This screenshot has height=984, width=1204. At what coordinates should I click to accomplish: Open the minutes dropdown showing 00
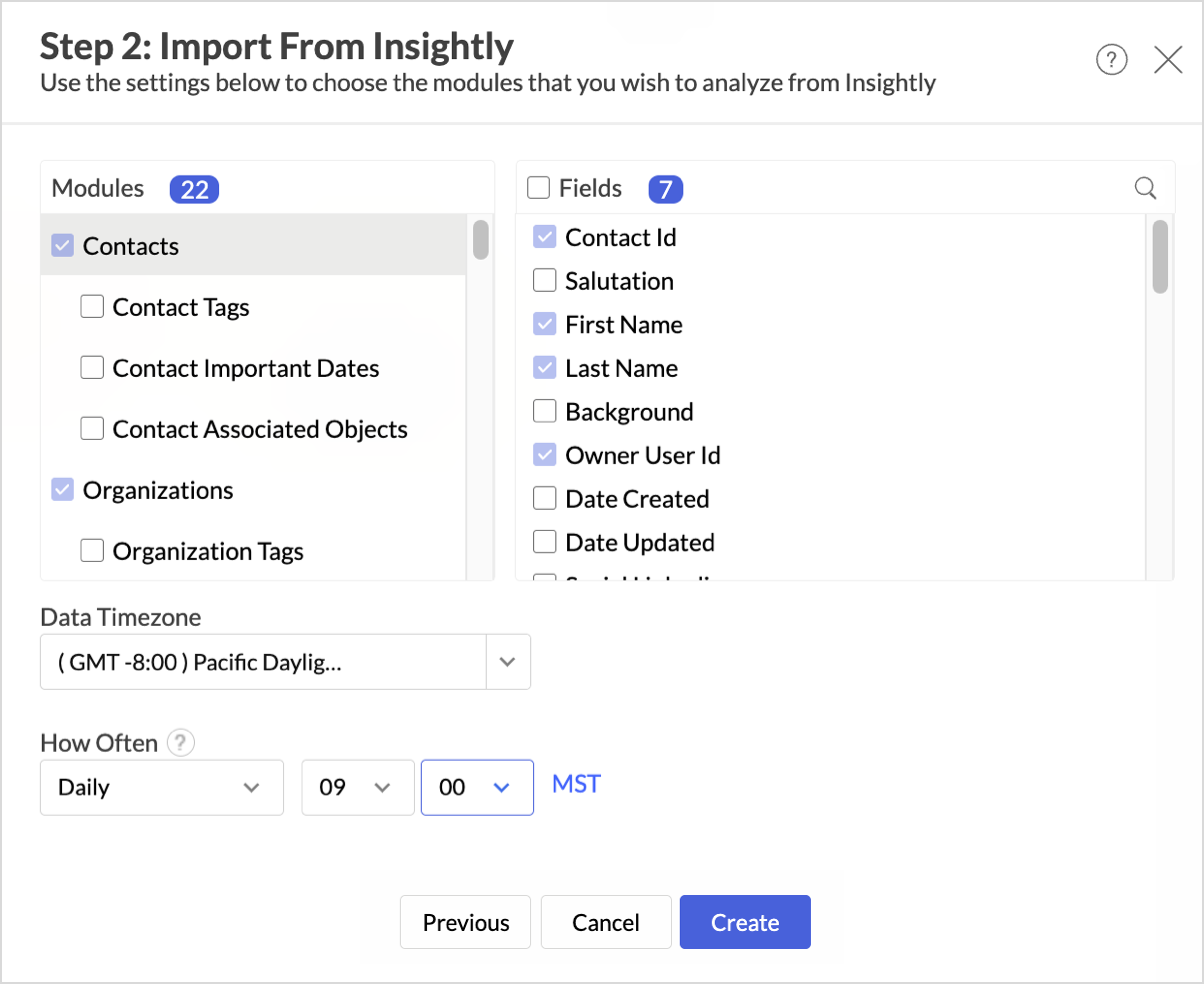click(x=477, y=787)
